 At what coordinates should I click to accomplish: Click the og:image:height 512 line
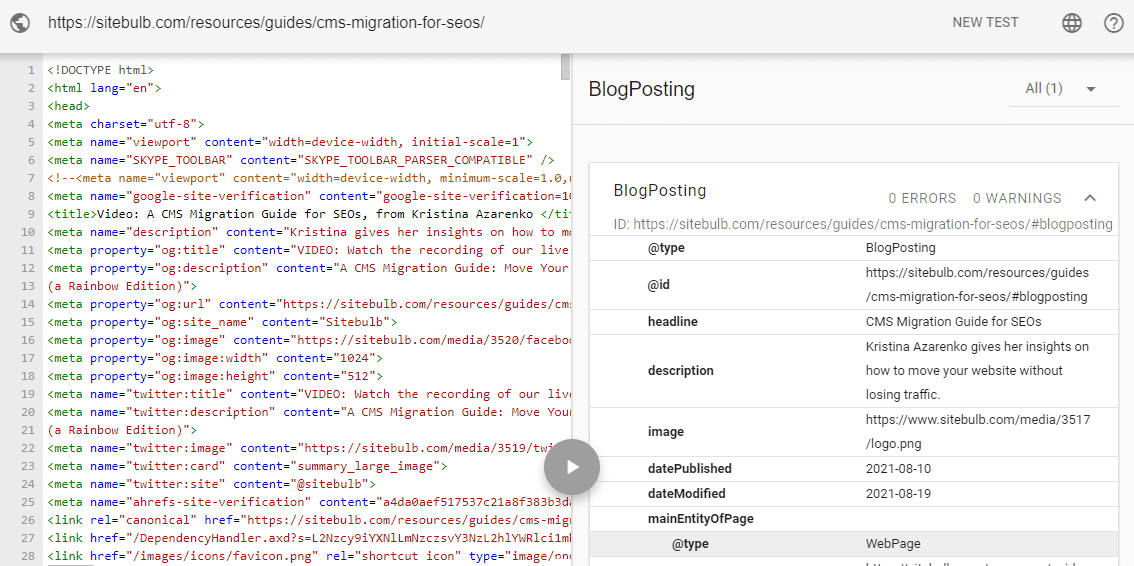tap(215, 376)
